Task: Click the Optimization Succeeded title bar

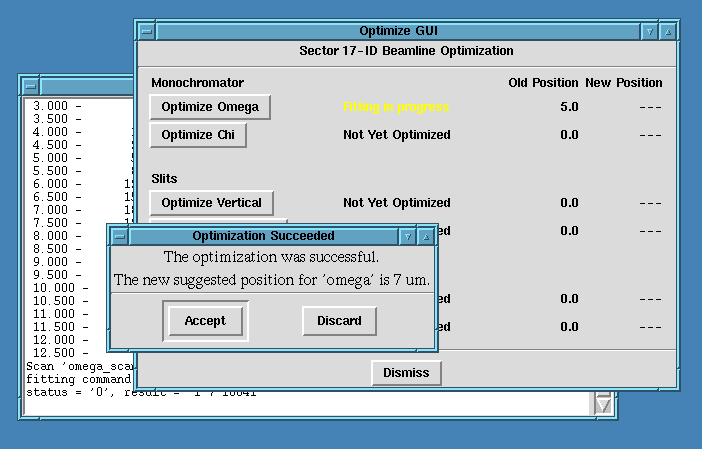Action: pos(263,236)
